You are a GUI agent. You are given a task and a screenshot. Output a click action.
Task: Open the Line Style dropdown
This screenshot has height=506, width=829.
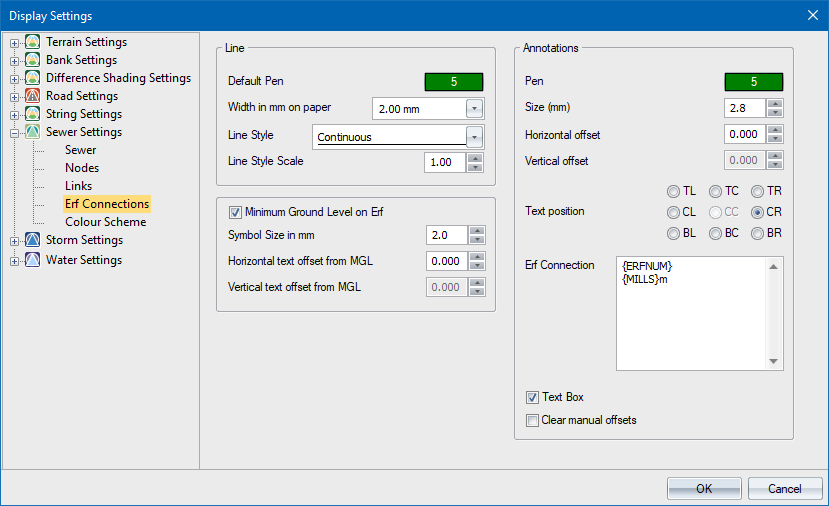point(475,137)
